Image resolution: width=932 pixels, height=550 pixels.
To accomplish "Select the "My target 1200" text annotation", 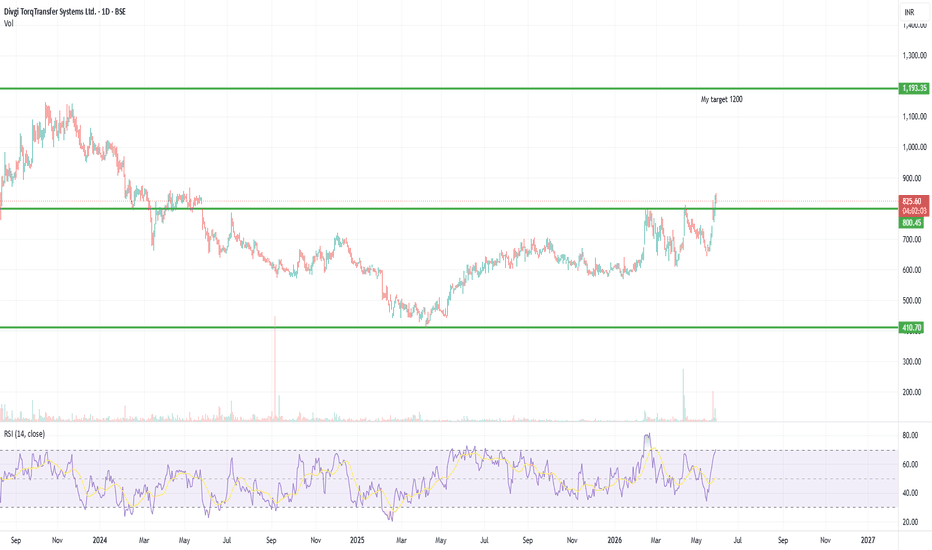I will pyautogui.click(x=722, y=99).
